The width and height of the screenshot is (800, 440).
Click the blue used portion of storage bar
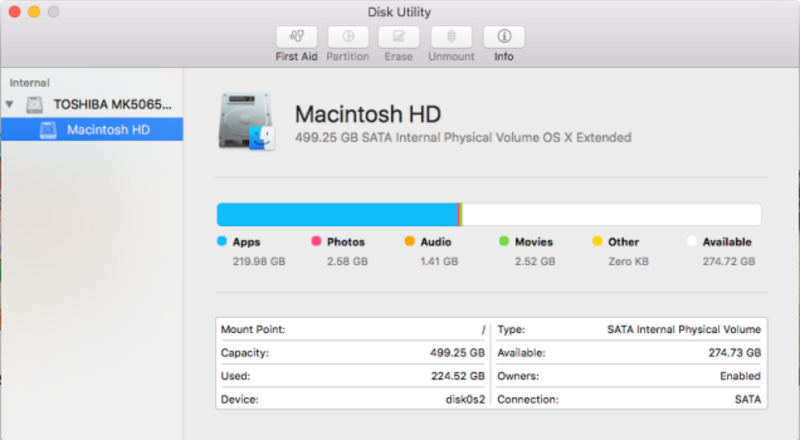336,215
